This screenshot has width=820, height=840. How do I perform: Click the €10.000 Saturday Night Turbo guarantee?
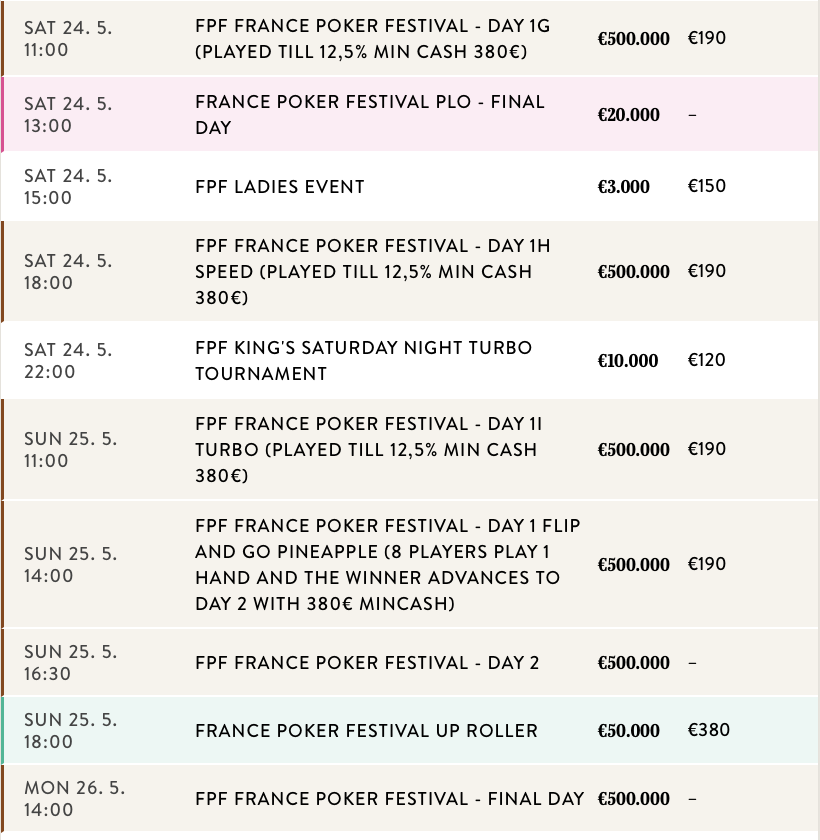coord(628,361)
